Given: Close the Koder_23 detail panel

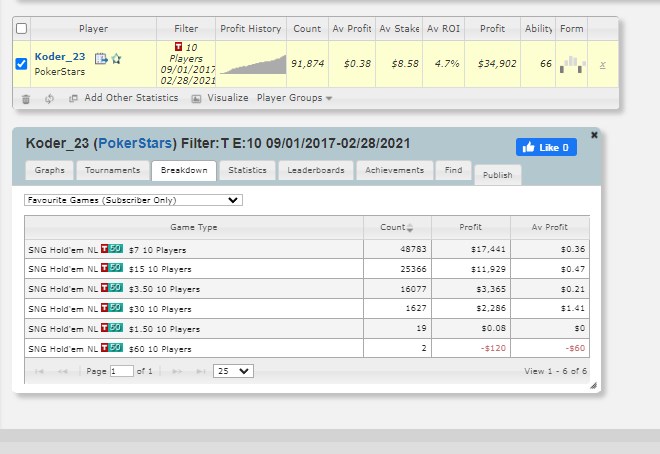Looking at the screenshot, I should click(594, 135).
